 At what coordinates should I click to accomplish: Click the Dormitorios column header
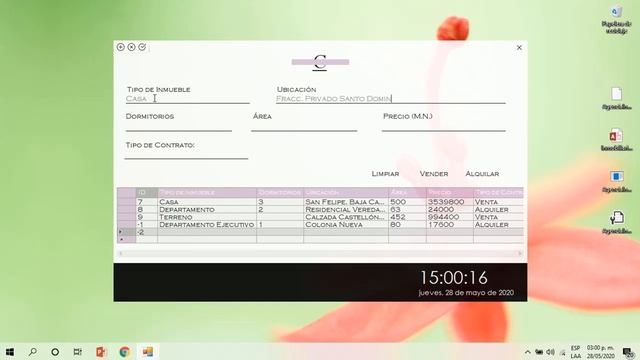(280, 192)
